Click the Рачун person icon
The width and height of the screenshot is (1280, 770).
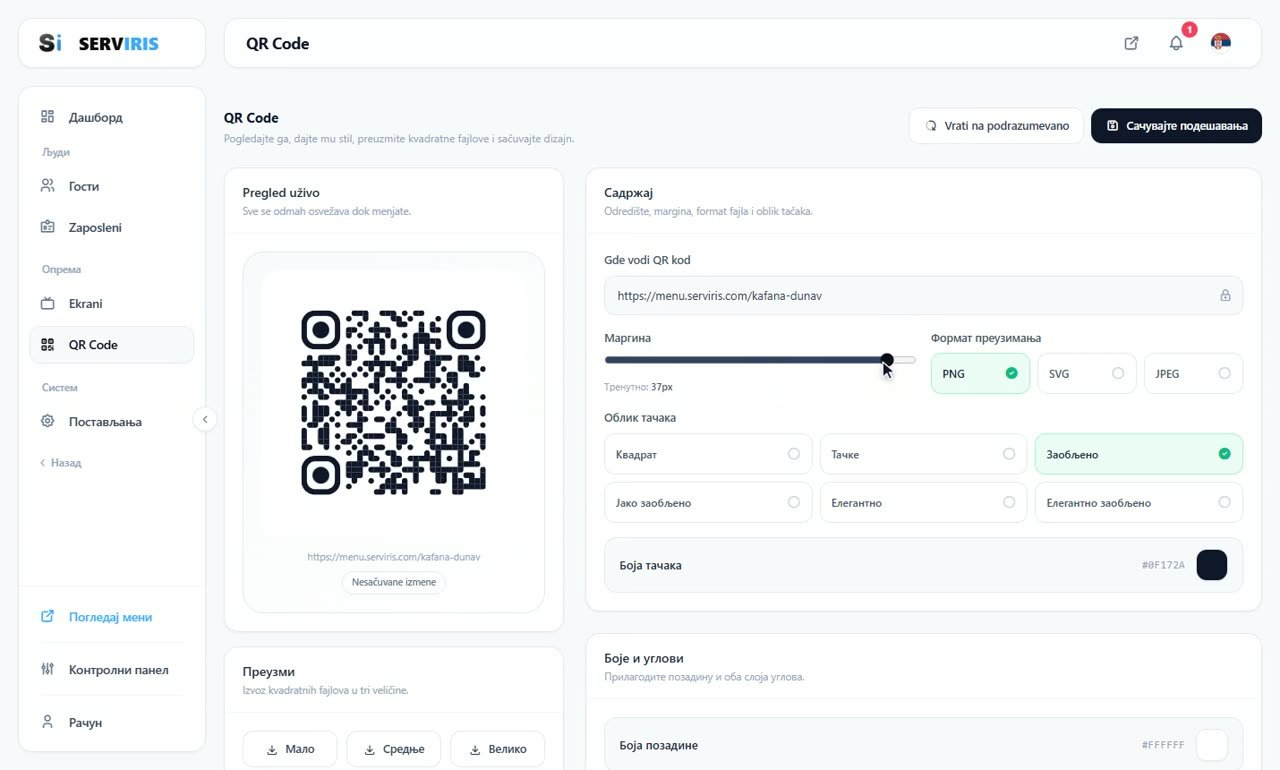47,722
